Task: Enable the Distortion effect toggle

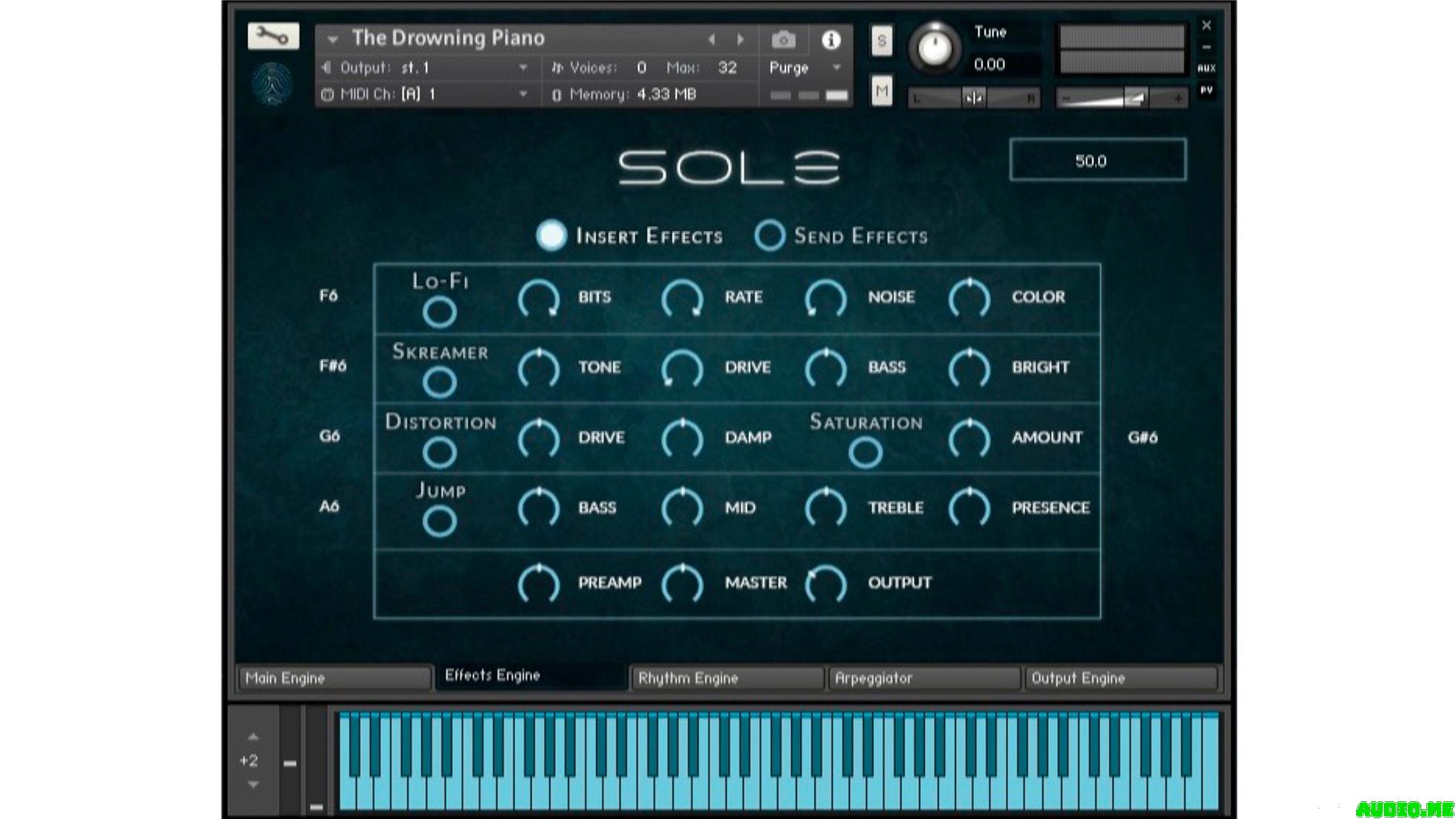Action: coord(439,453)
